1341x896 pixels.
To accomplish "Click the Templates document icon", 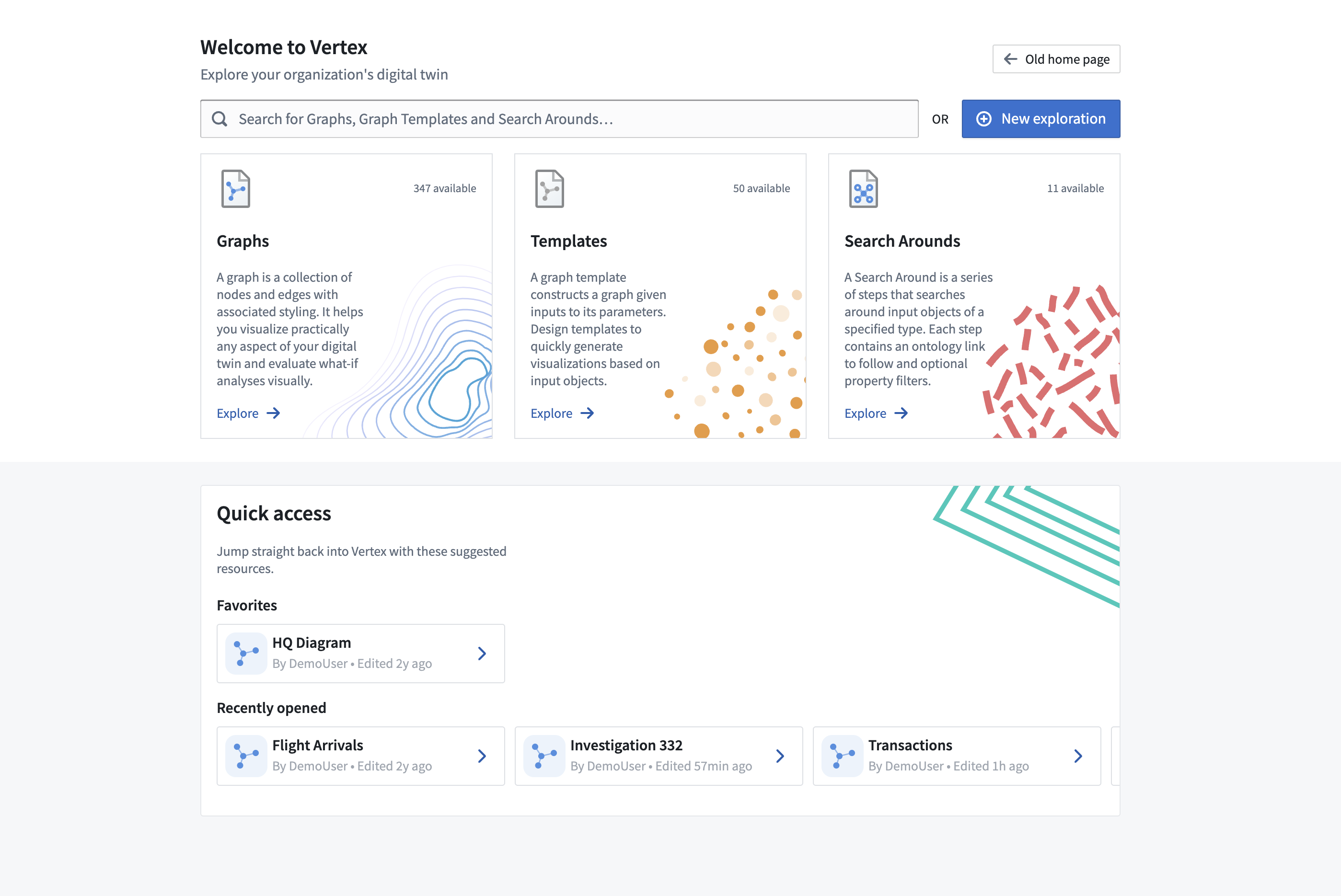I will click(x=549, y=189).
